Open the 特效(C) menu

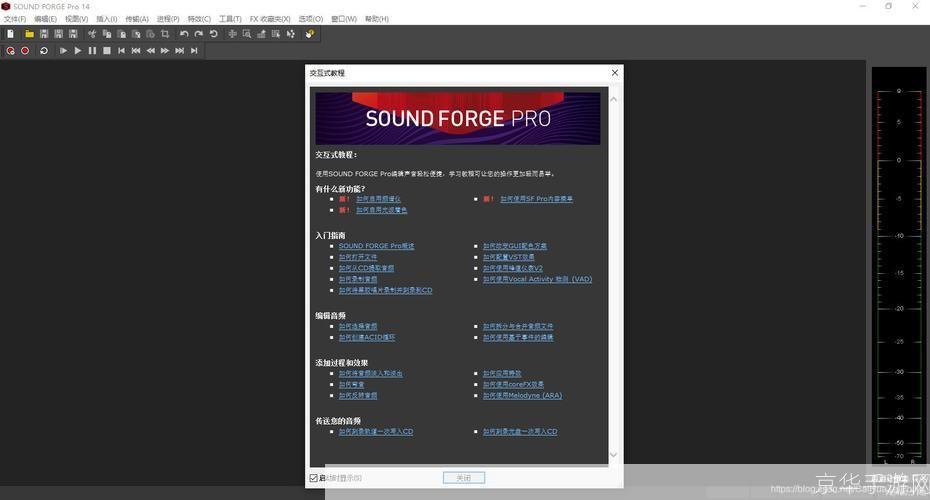click(x=199, y=19)
